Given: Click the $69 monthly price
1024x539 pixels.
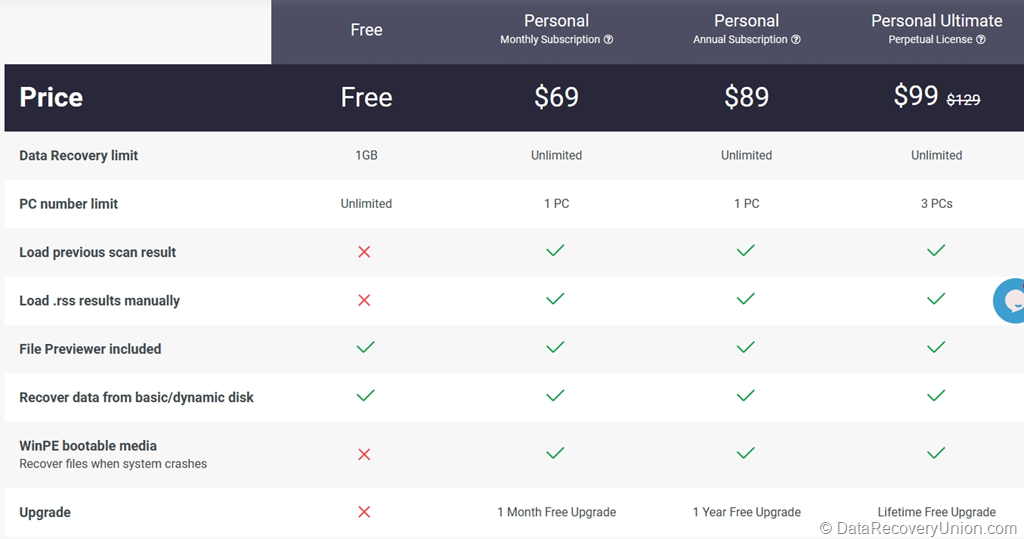Looking at the screenshot, I should (556, 97).
